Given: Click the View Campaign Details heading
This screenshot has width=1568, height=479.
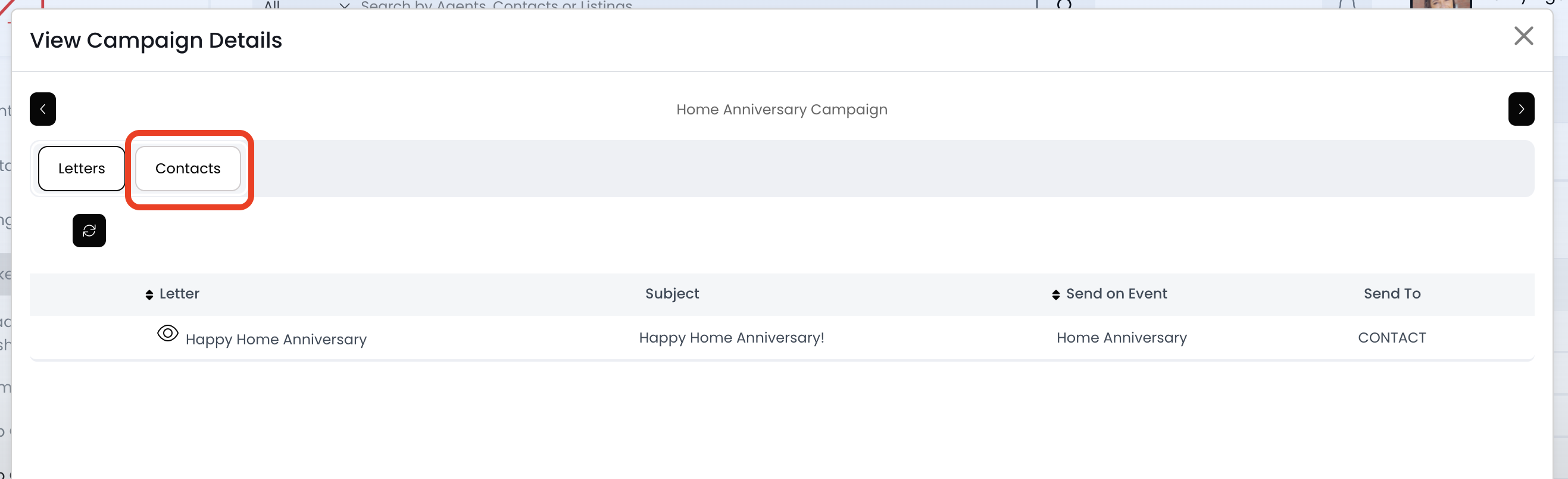Looking at the screenshot, I should 156,41.
